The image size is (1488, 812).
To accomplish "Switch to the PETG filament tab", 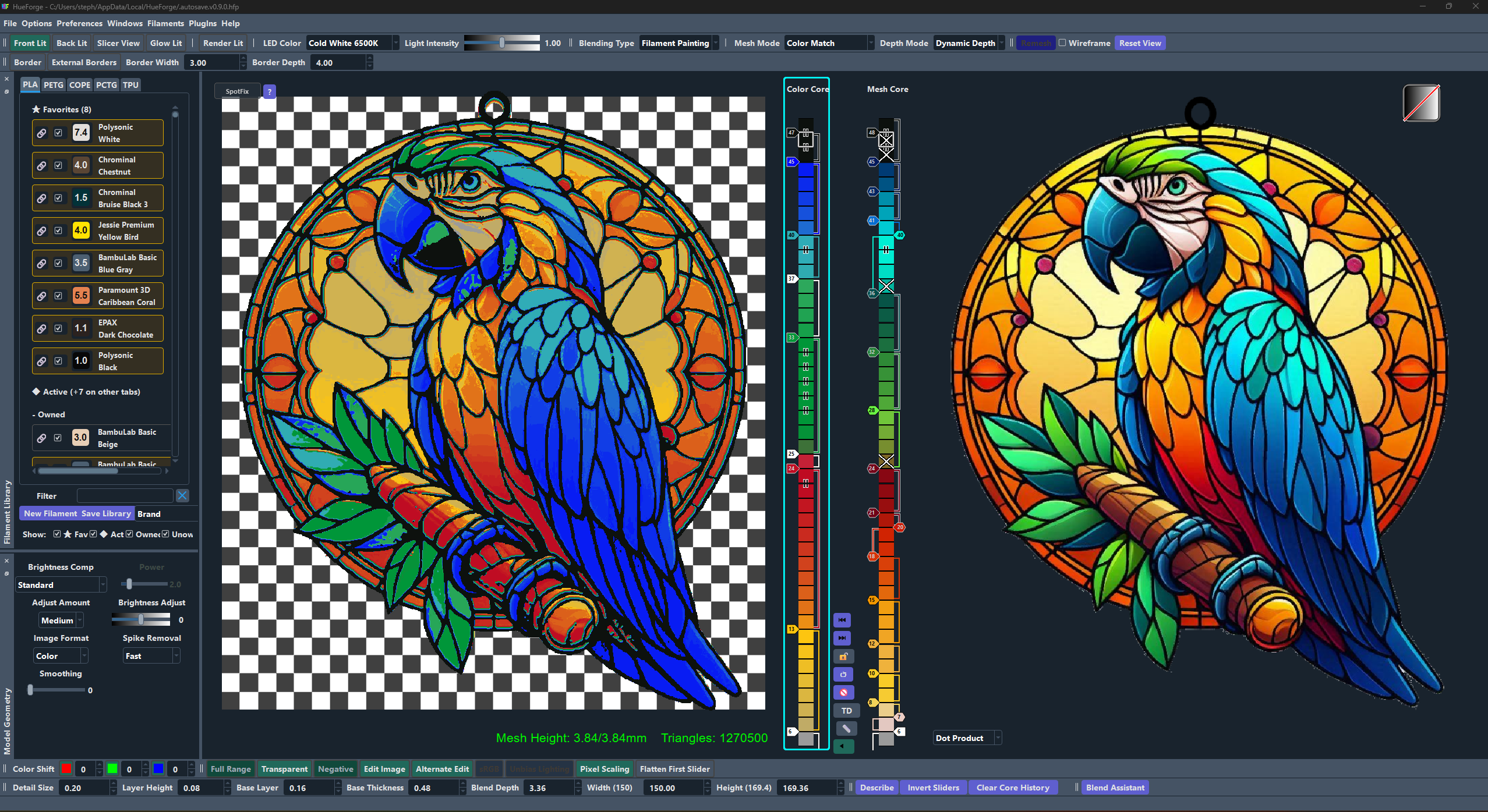I will 54,85.
